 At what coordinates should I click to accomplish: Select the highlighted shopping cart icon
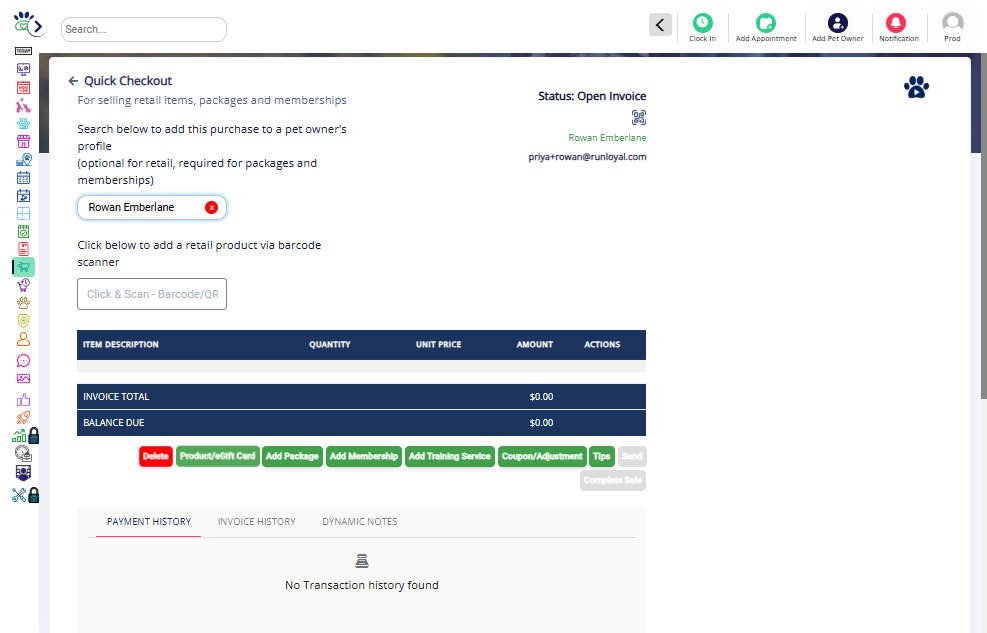[23, 267]
